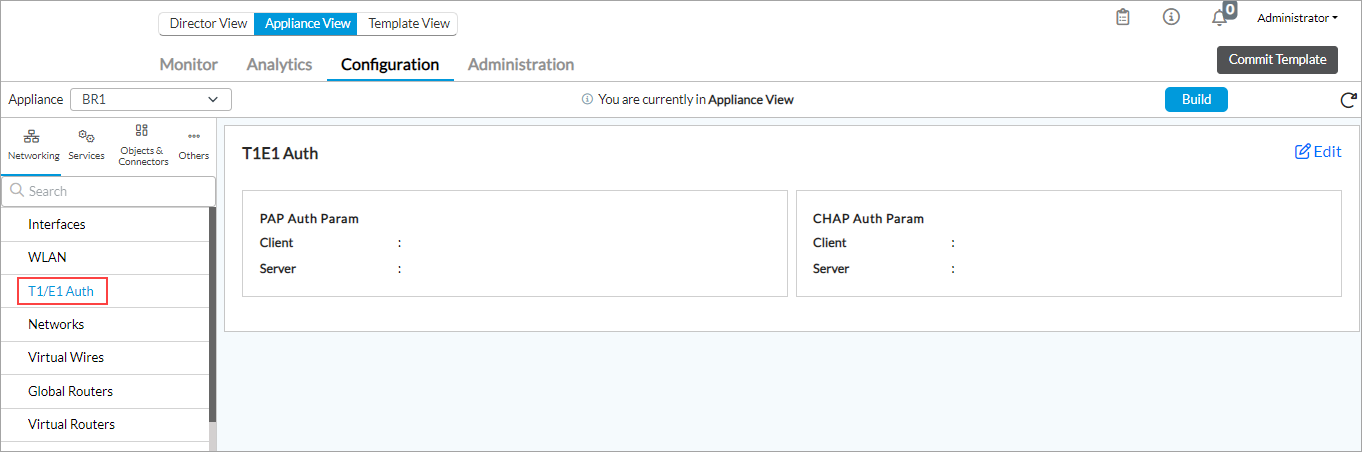Select Networks in the sidebar
1362x452 pixels.
tap(105, 324)
